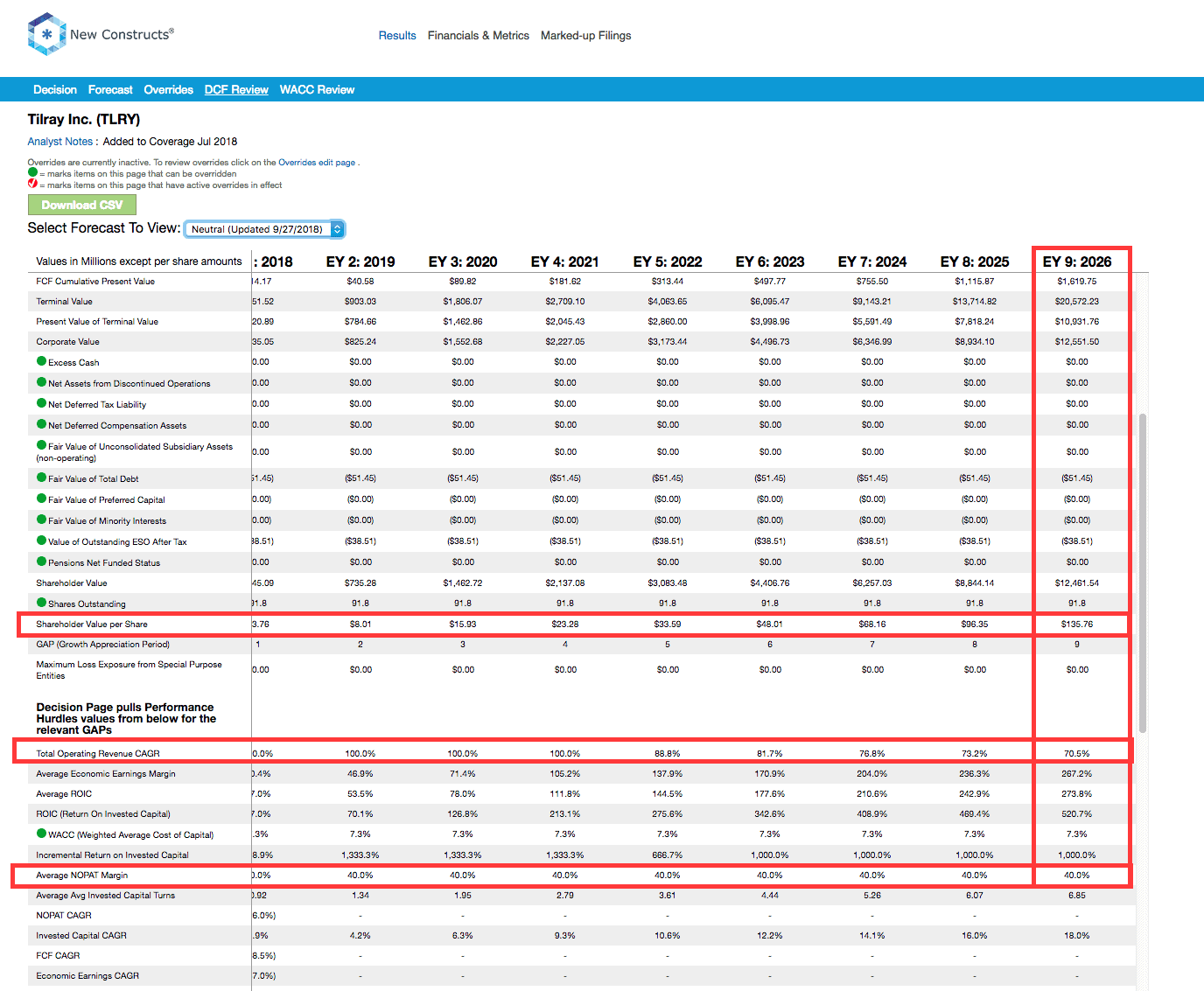Click the $1,619.75 FCF cumulative present value cell
Viewport: 1204px width, 991px height.
click(1077, 281)
